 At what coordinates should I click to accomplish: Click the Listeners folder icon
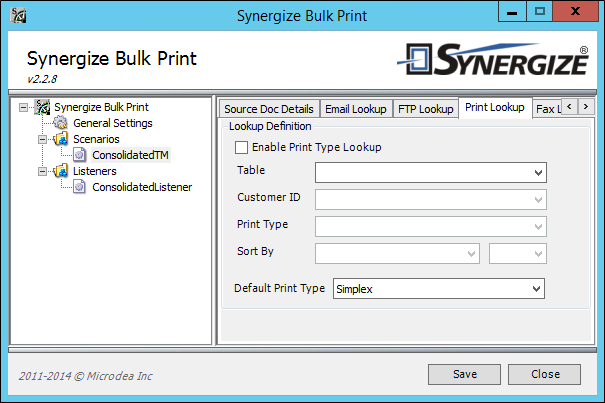click(61, 171)
